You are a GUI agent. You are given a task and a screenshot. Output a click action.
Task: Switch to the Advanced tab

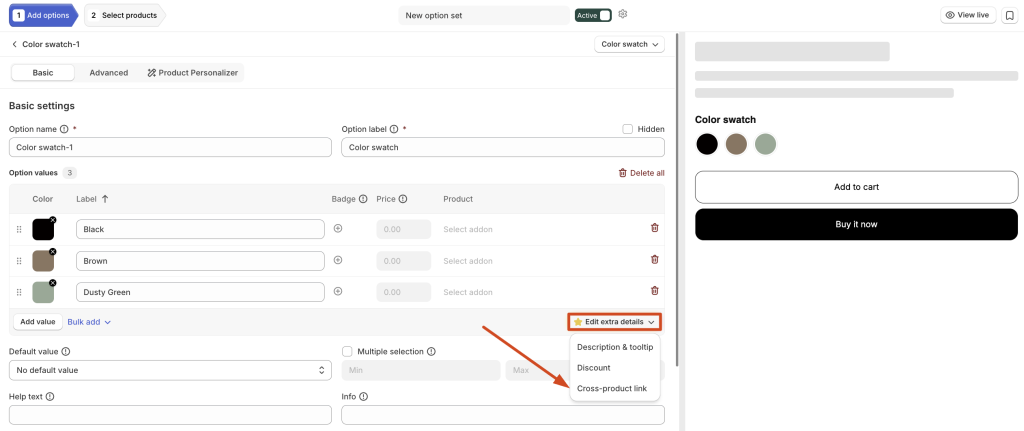click(108, 73)
